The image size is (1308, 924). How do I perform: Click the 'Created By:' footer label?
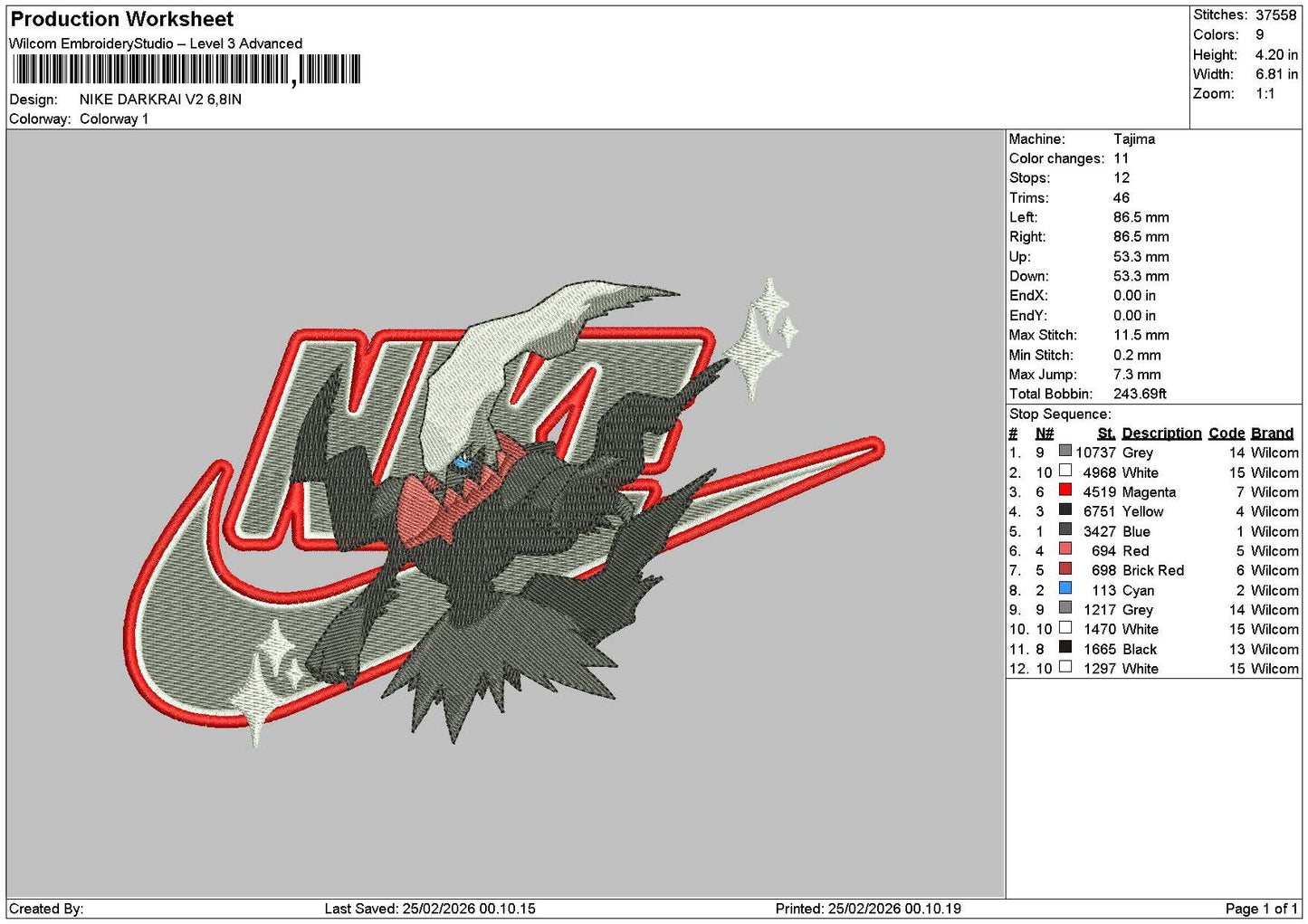[46, 909]
